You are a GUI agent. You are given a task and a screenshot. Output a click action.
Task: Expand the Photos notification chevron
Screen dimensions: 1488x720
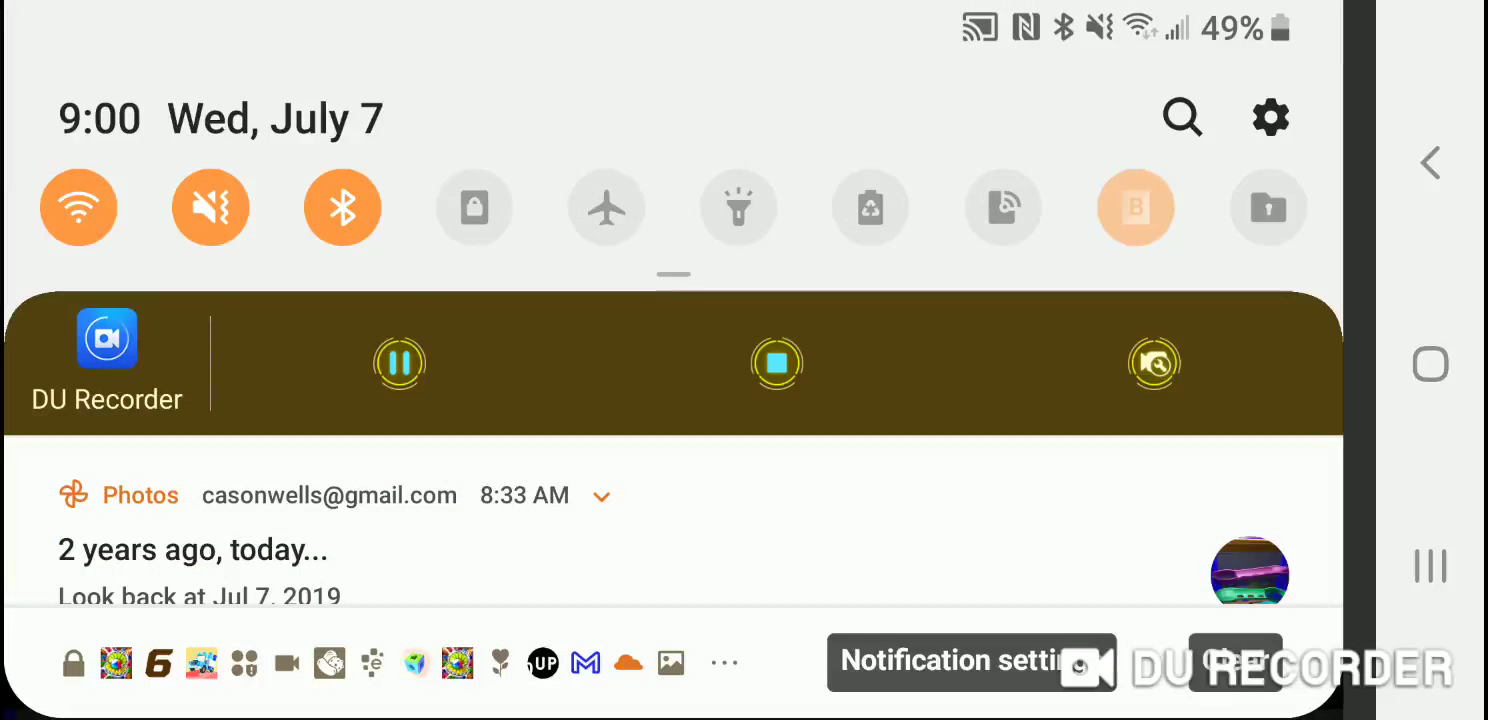(x=602, y=497)
